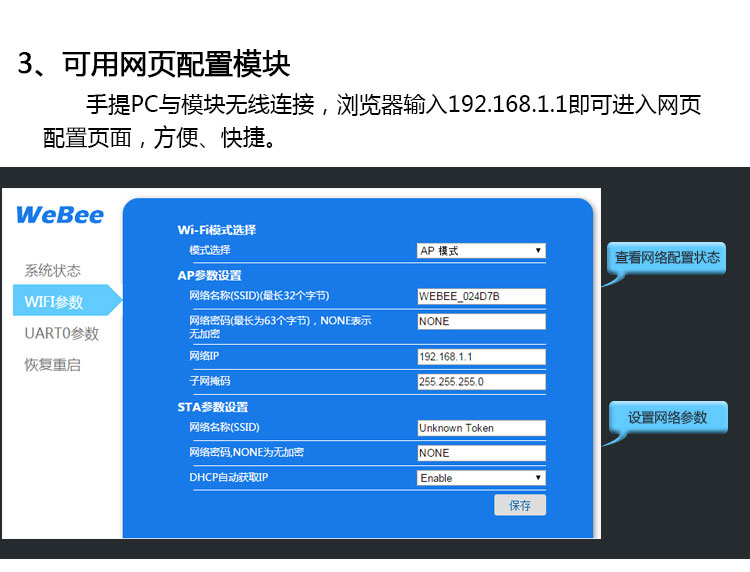Click the WeBee logo
Screen dimensions: 750x572
click(x=60, y=215)
